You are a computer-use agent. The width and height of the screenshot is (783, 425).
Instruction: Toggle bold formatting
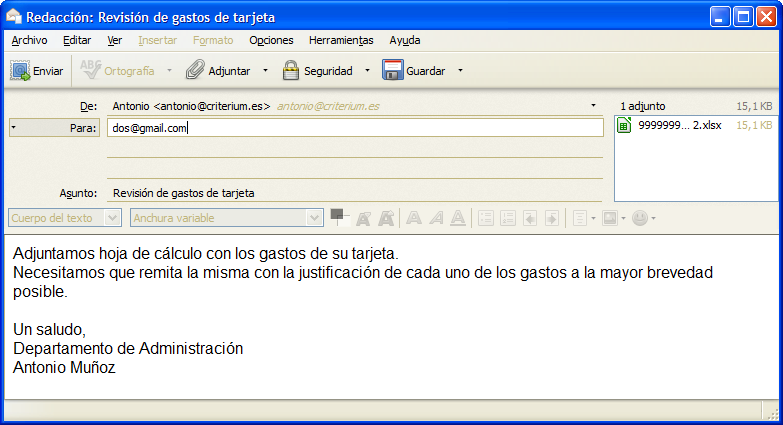(413, 218)
